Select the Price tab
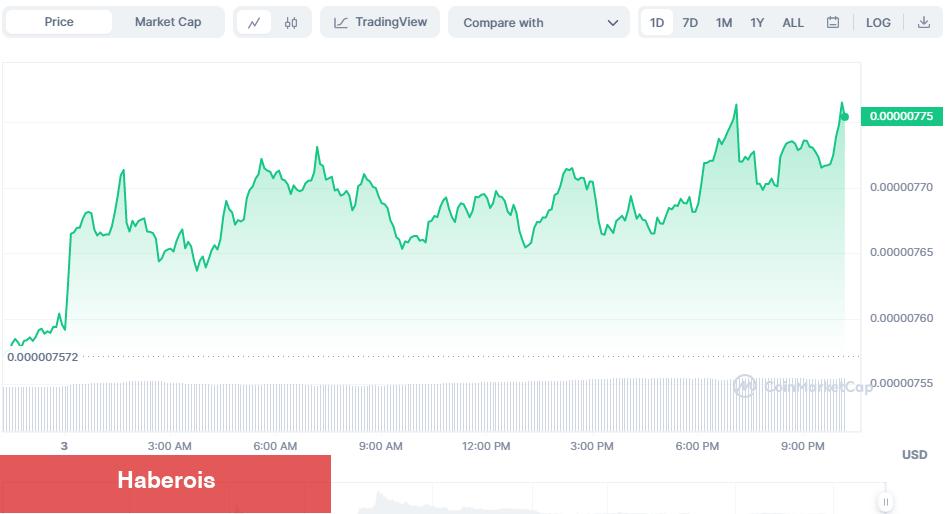Screen dimensions: 952x514 click(59, 22)
